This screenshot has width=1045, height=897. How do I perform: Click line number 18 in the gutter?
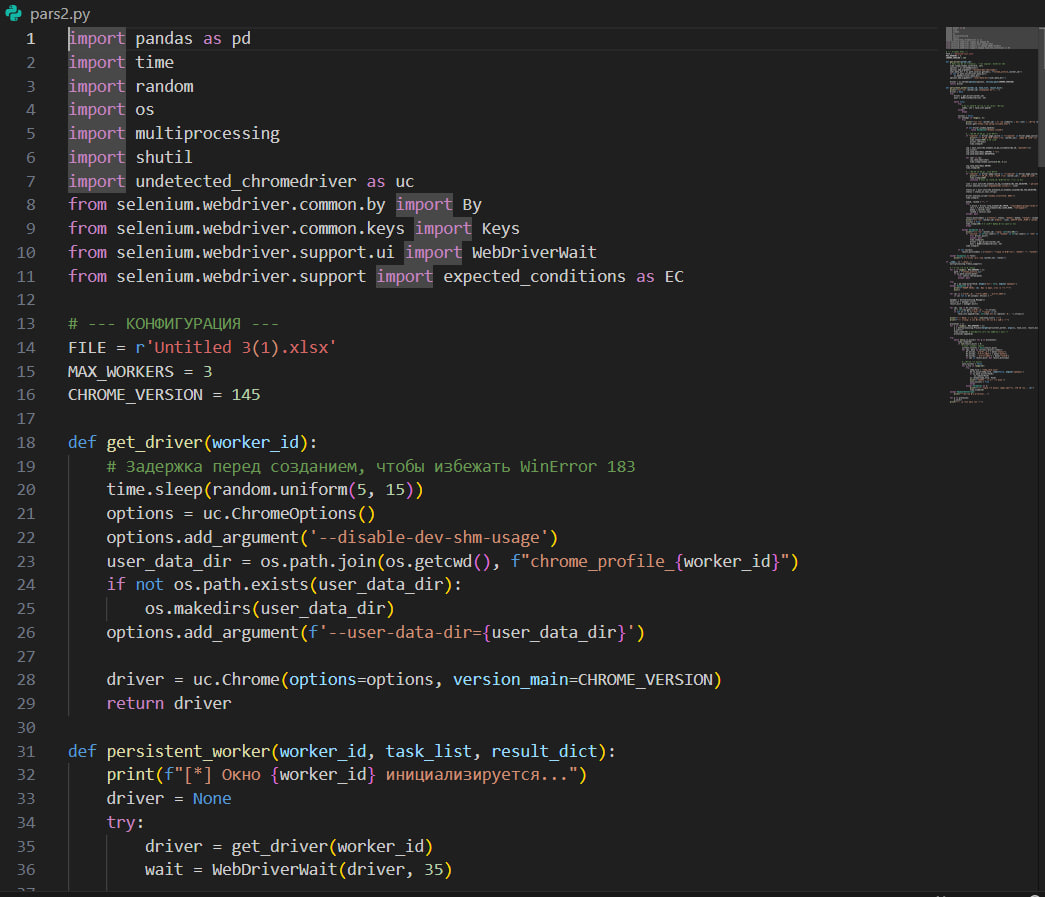[x=26, y=443]
